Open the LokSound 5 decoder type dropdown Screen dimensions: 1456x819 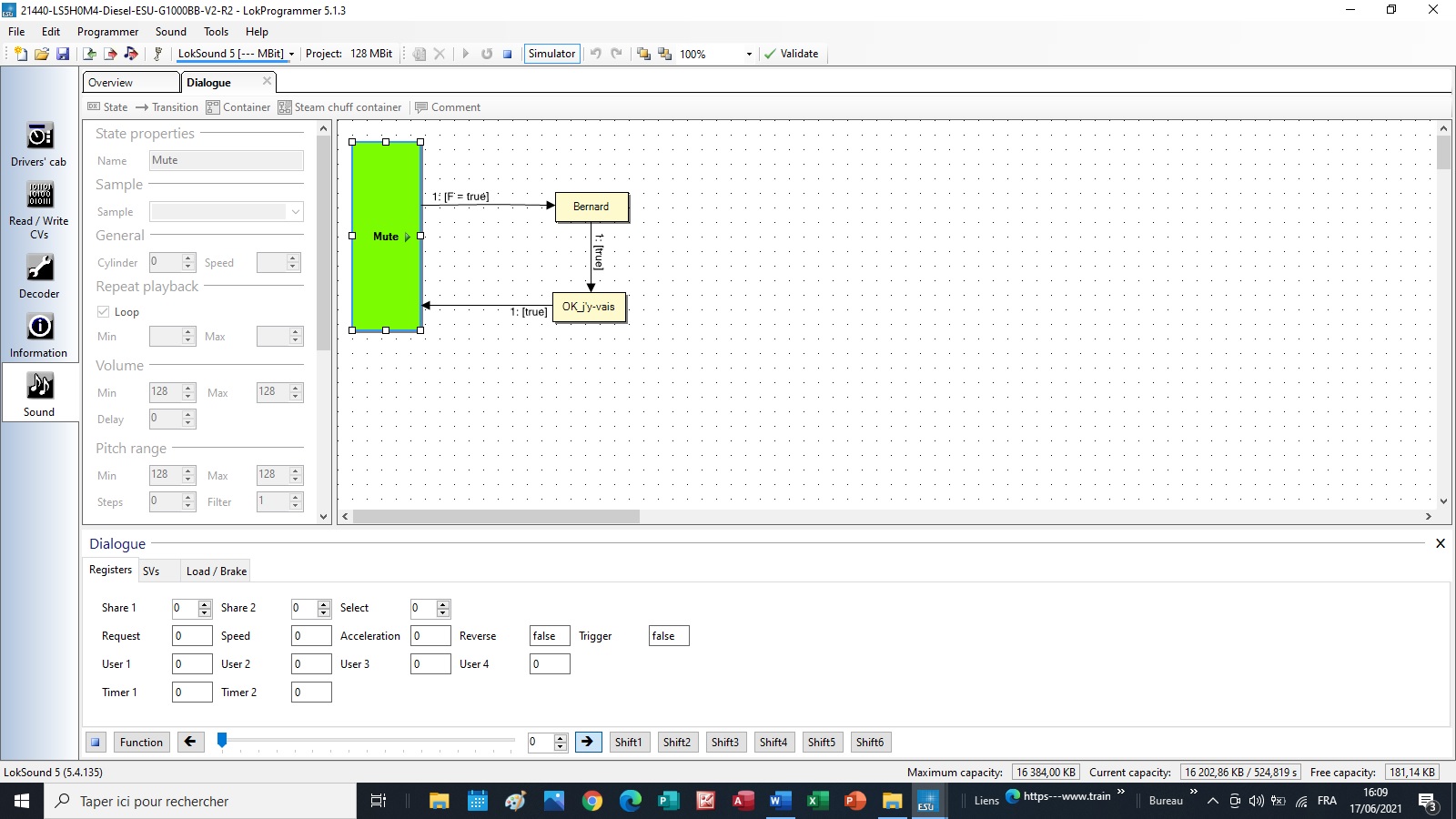pyautogui.click(x=291, y=54)
